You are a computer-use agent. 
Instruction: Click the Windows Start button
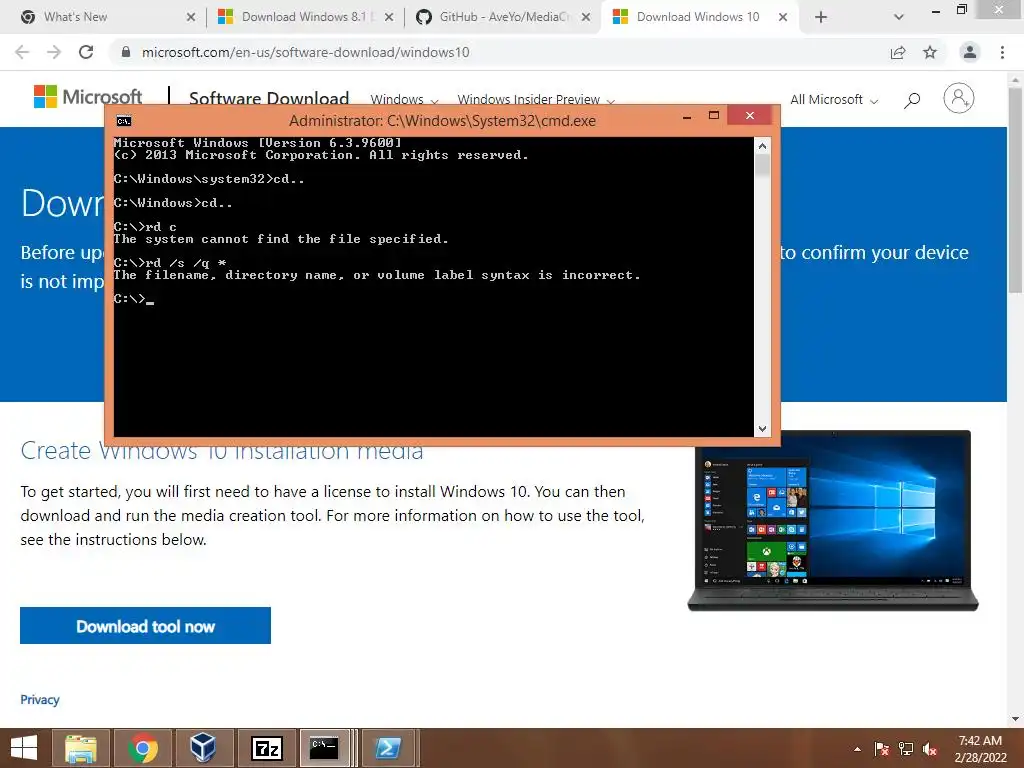pos(24,748)
